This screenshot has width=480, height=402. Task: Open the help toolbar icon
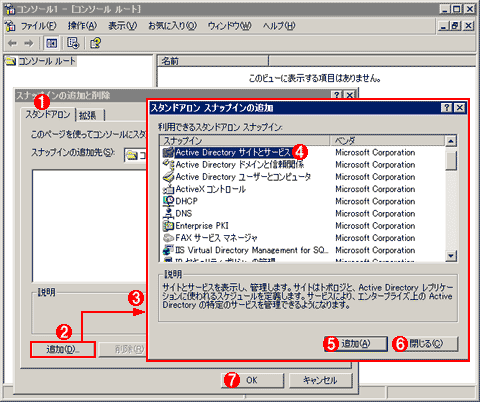click(95, 43)
